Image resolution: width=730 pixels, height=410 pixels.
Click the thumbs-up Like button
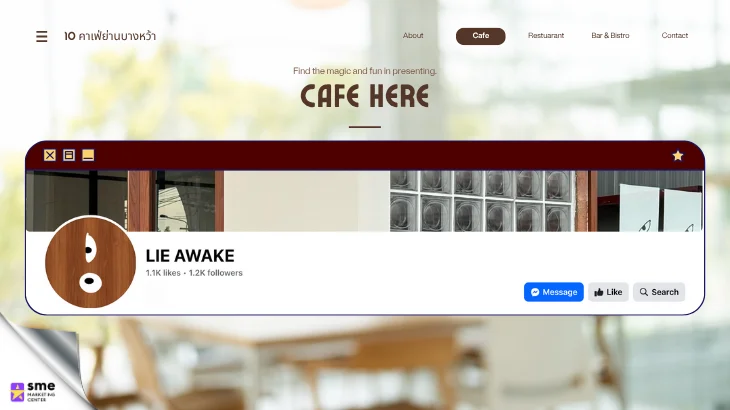point(608,292)
